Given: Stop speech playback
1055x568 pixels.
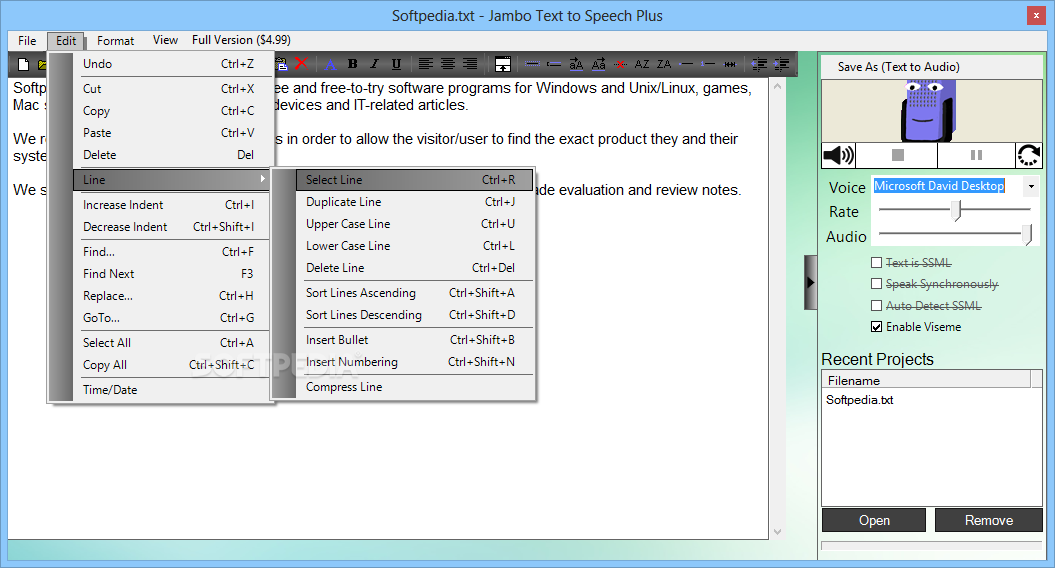Looking at the screenshot, I should click(x=898, y=155).
